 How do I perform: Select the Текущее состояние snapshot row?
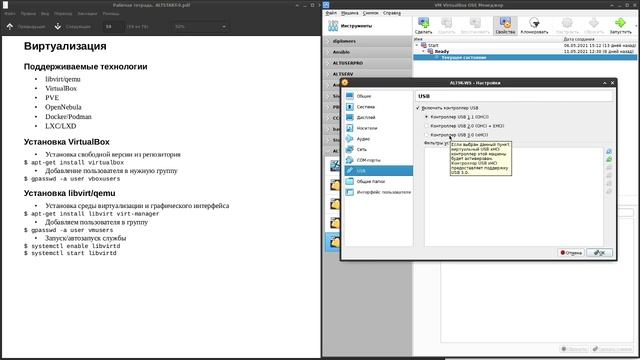pyautogui.click(x=525, y=58)
